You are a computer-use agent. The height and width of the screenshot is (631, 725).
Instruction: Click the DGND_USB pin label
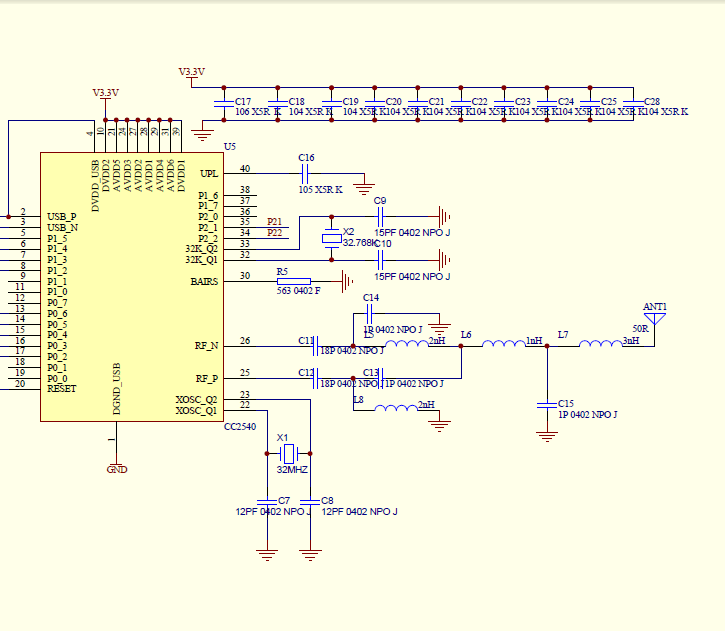point(117,389)
